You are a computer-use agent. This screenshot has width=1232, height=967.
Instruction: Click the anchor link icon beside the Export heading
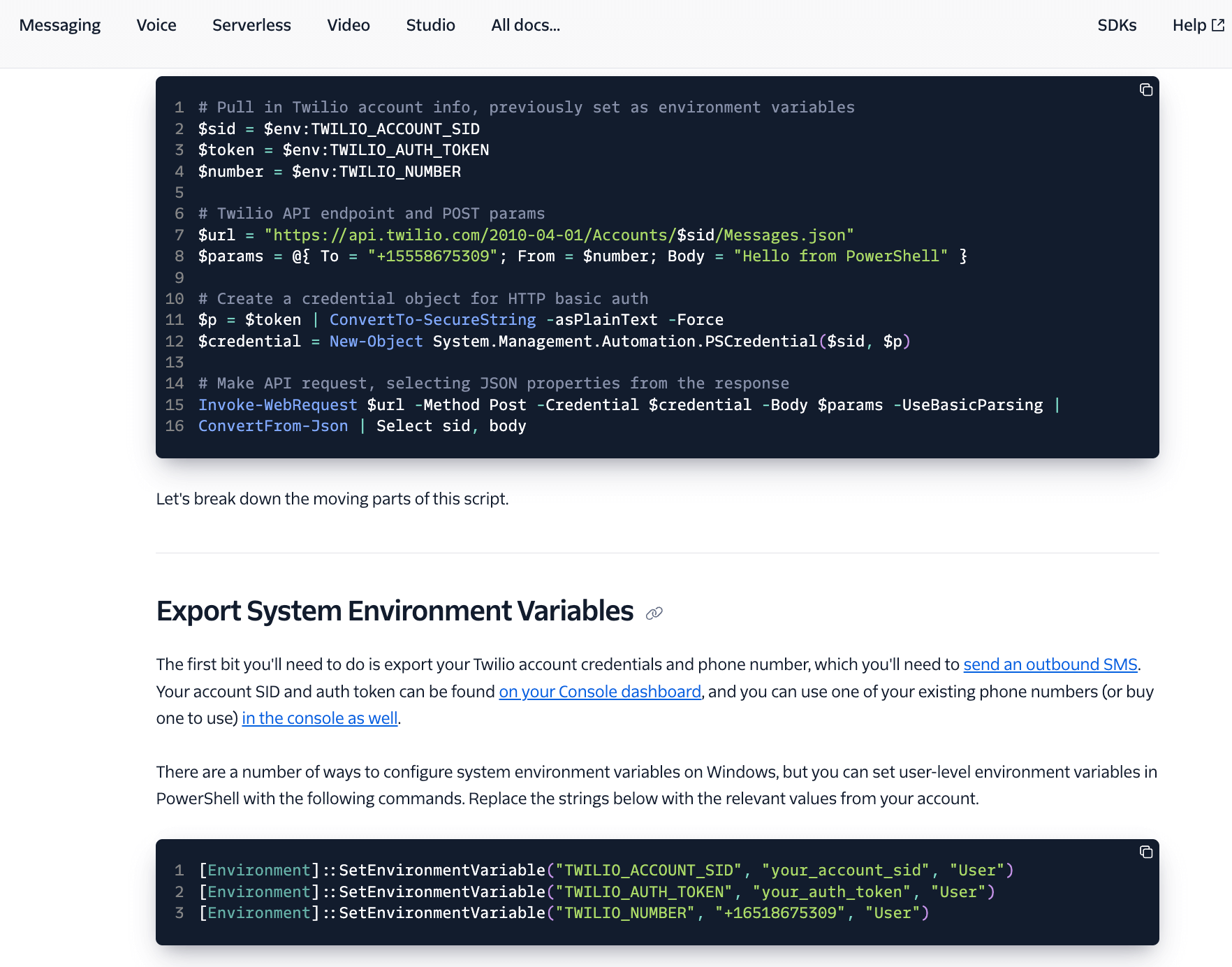coord(654,613)
